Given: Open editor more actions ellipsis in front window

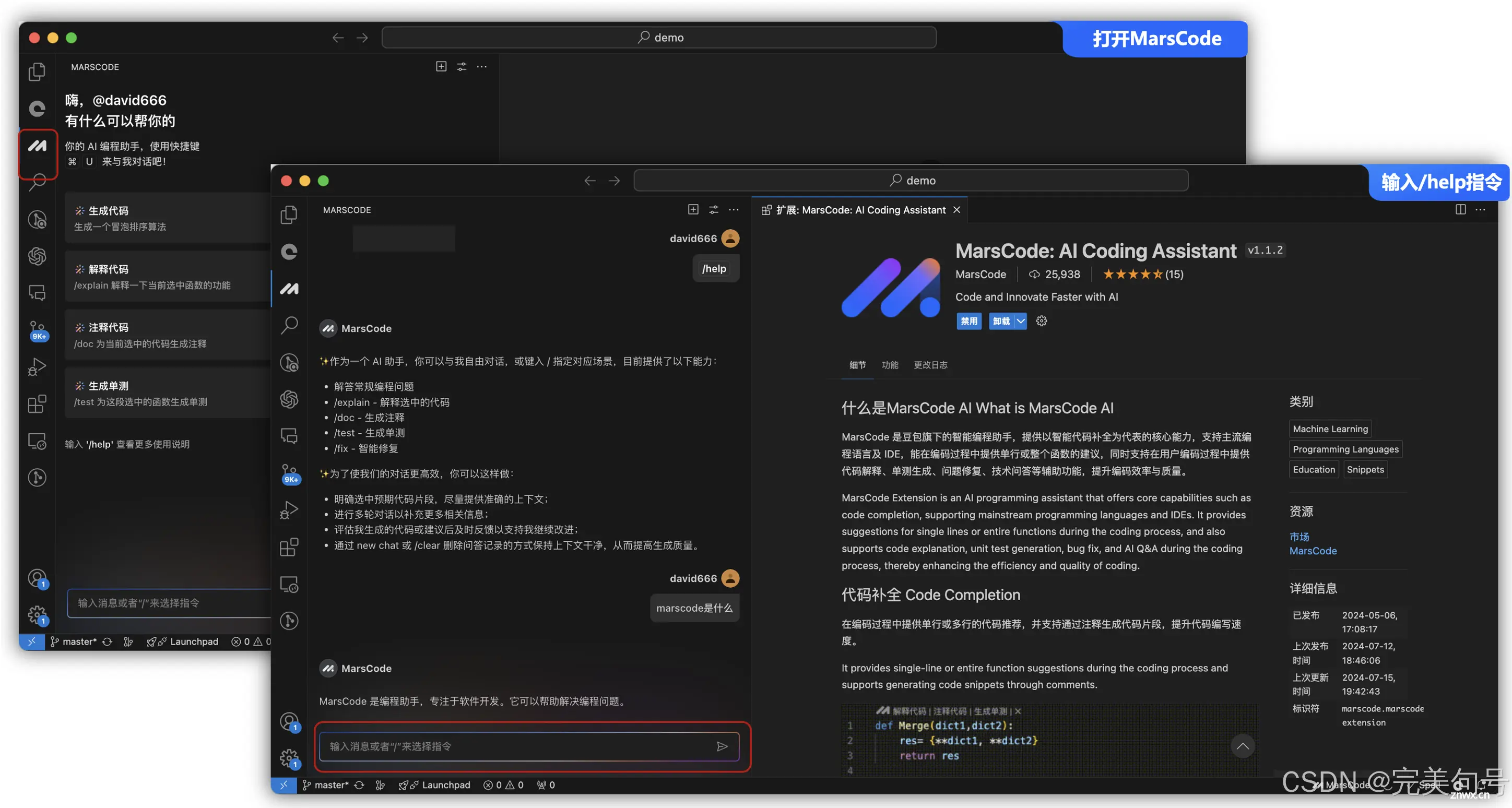Looking at the screenshot, I should [1480, 209].
